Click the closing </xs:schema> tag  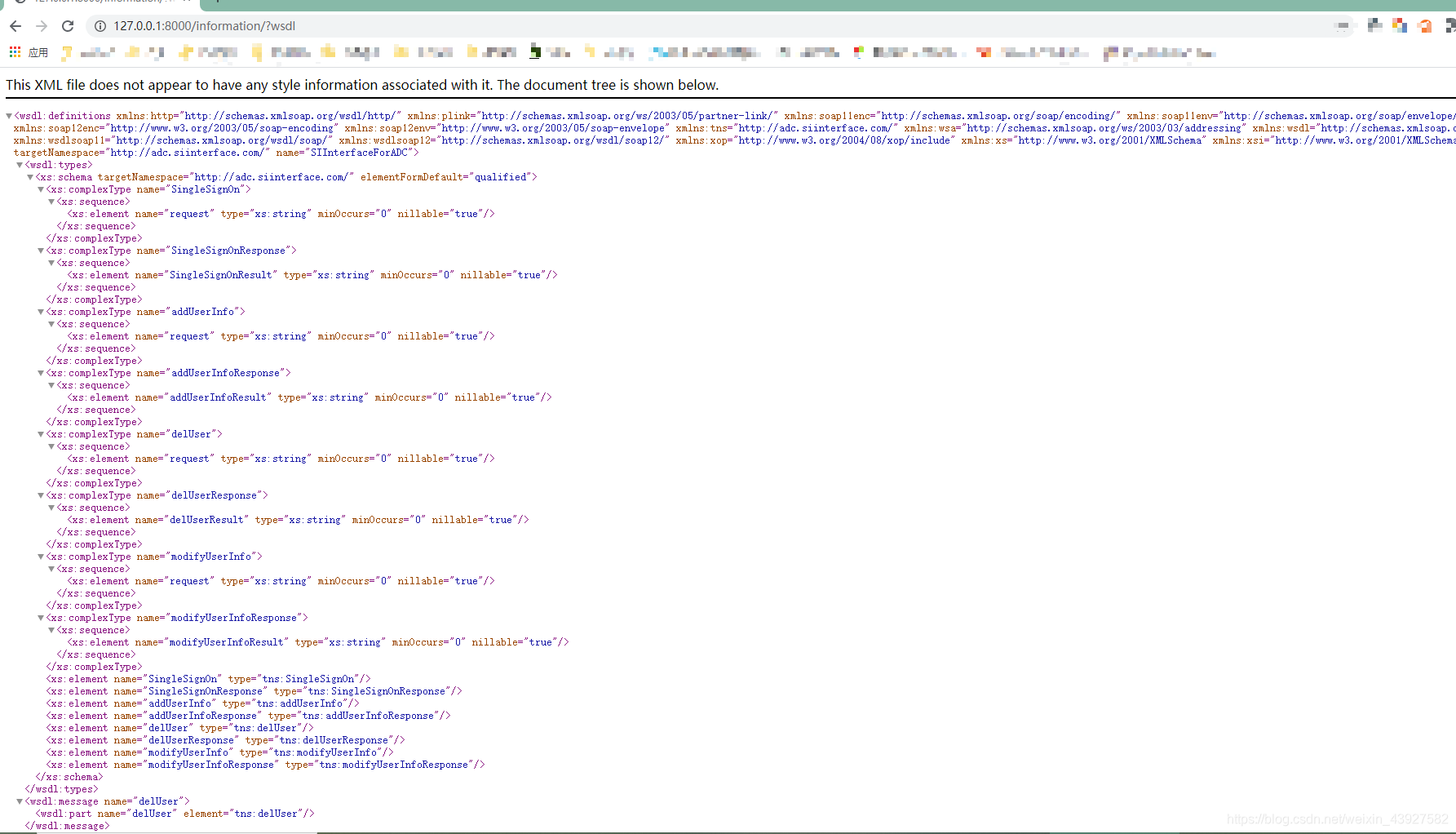click(69, 777)
